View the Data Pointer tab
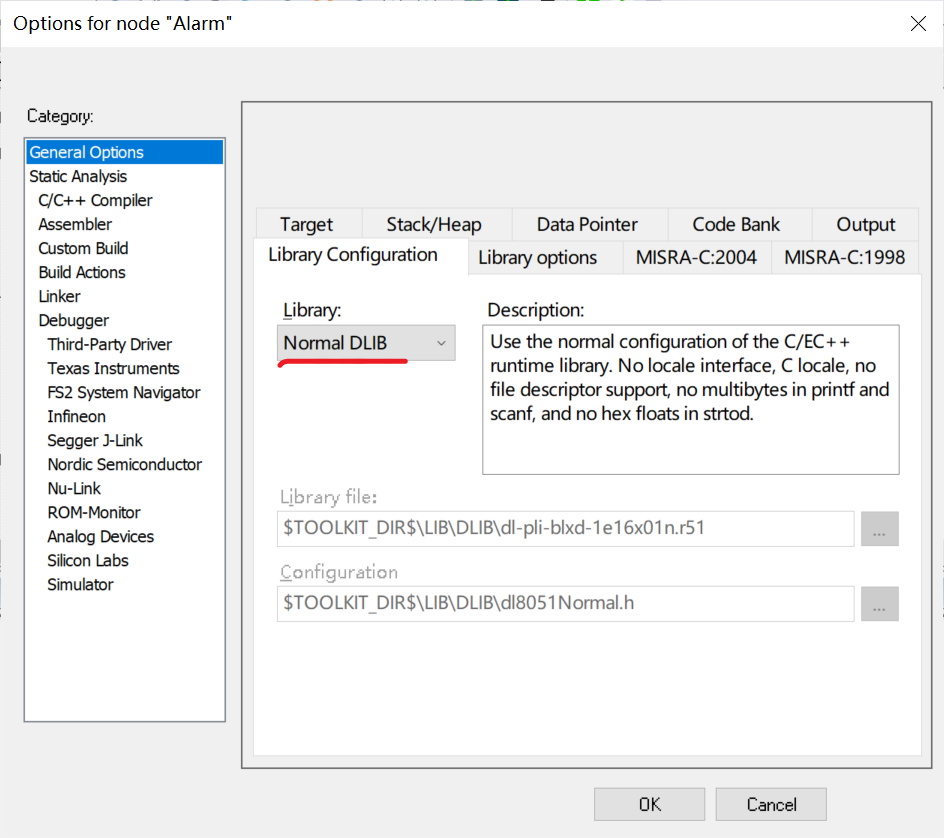 [587, 223]
